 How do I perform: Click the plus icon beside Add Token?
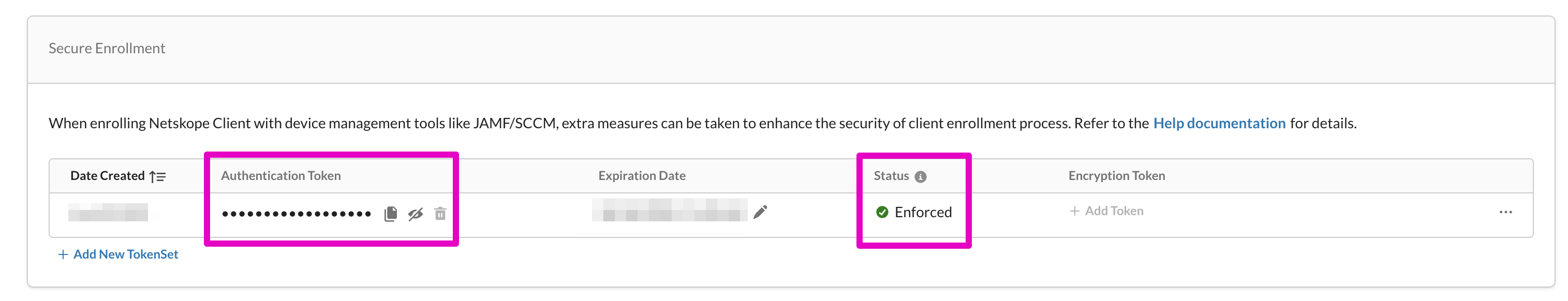[x=1074, y=211]
